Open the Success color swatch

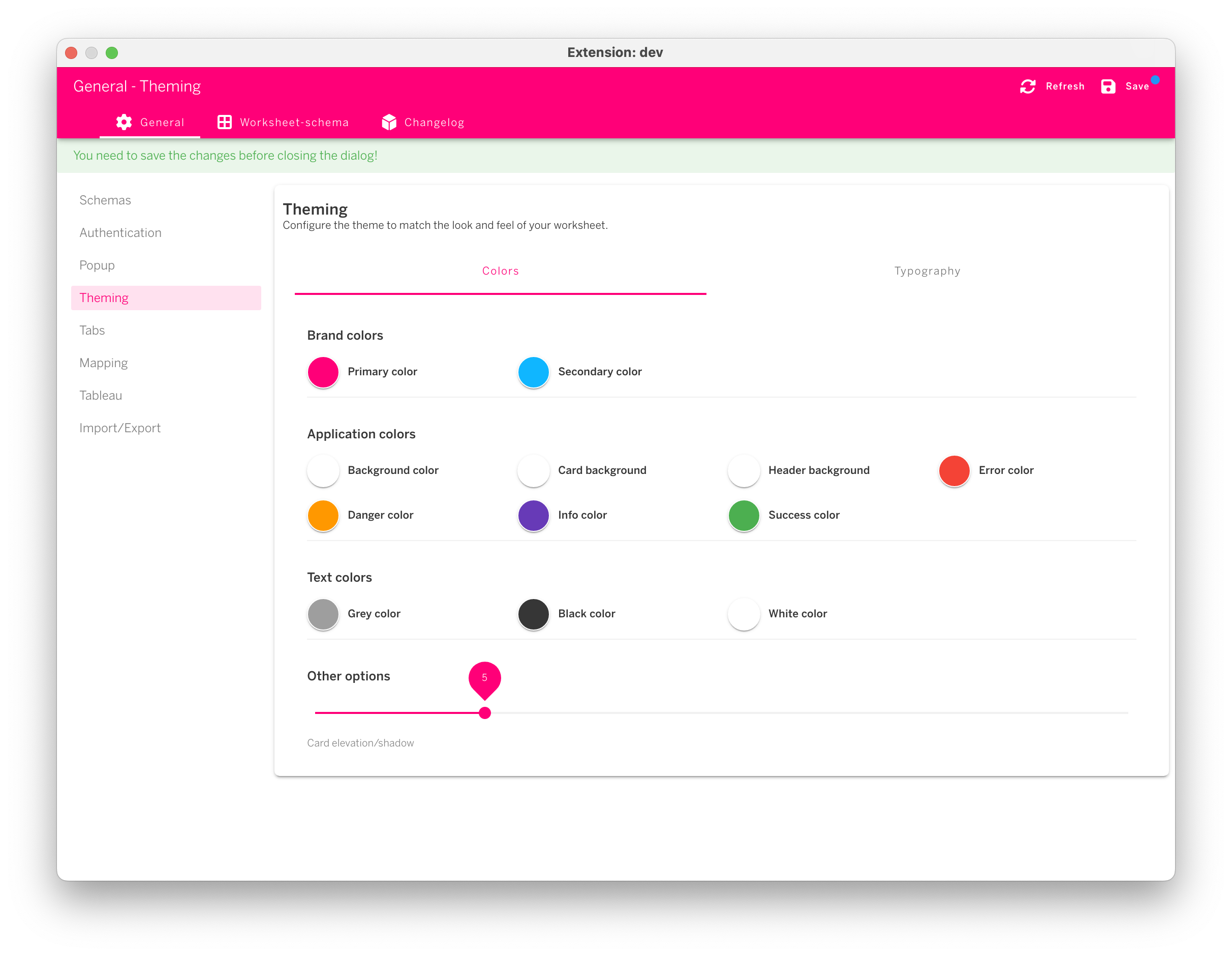click(744, 515)
